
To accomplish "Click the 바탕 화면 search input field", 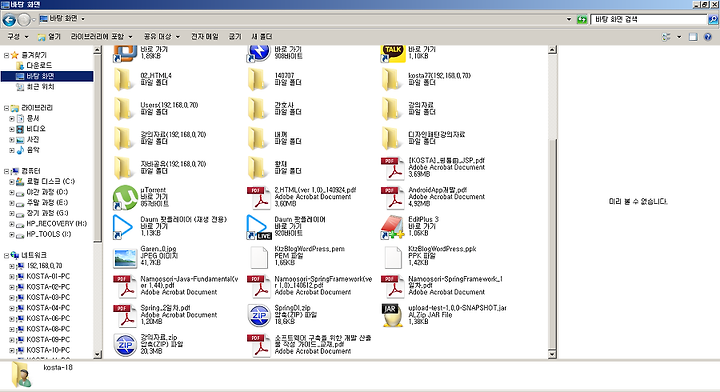I will click(649, 19).
